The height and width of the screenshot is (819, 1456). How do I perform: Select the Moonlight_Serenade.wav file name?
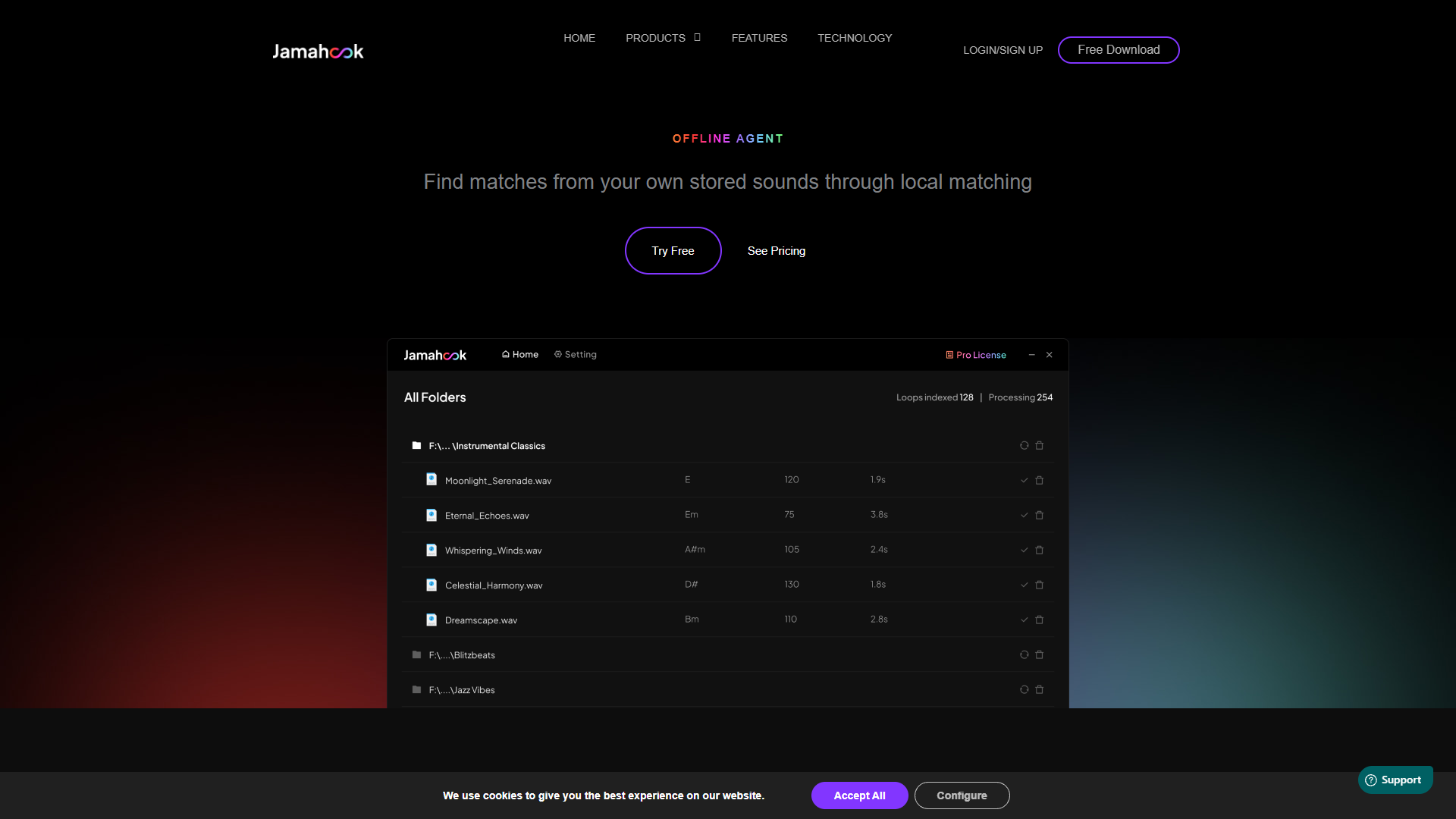tap(498, 481)
